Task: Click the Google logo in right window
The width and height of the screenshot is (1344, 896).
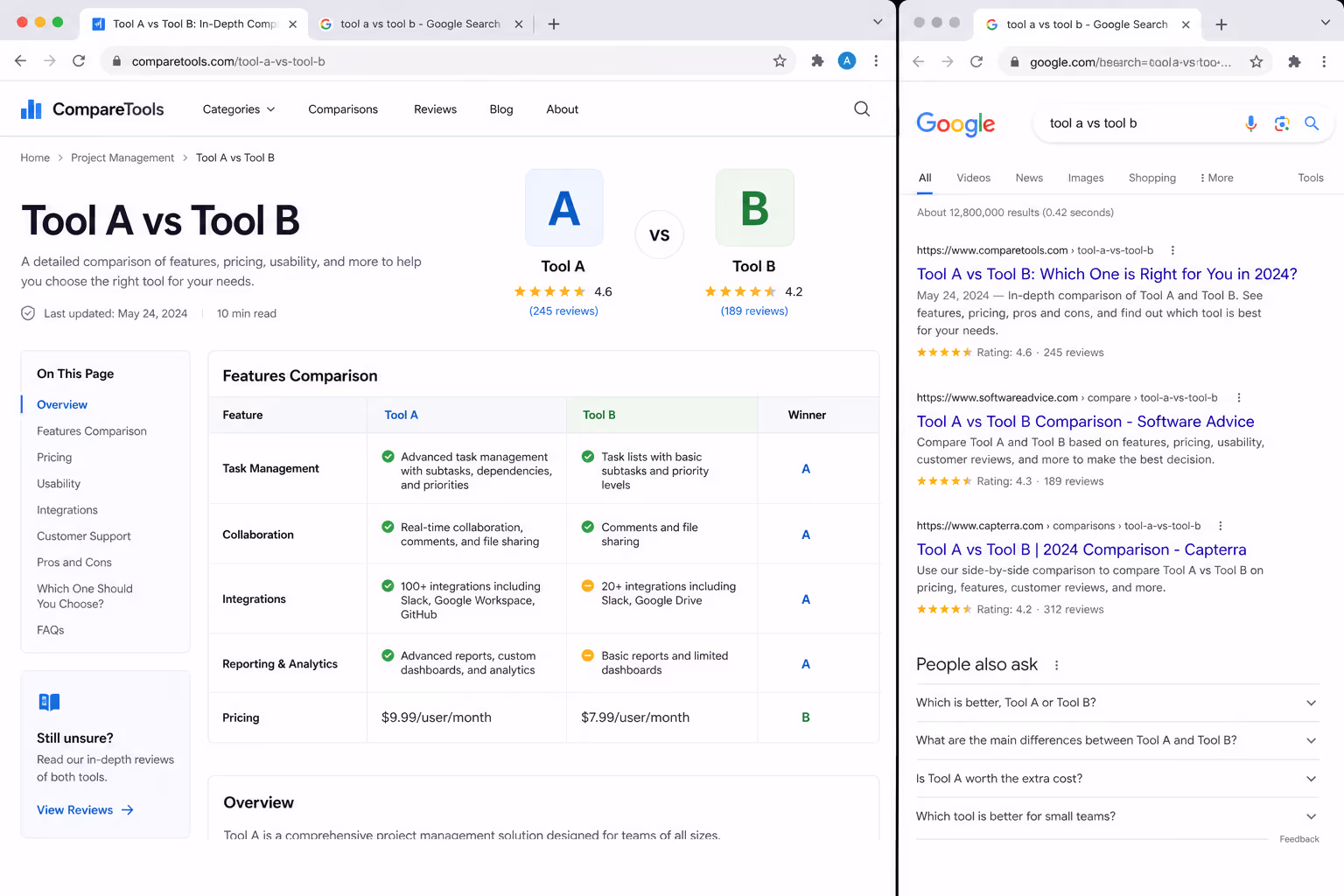Action: (x=955, y=124)
